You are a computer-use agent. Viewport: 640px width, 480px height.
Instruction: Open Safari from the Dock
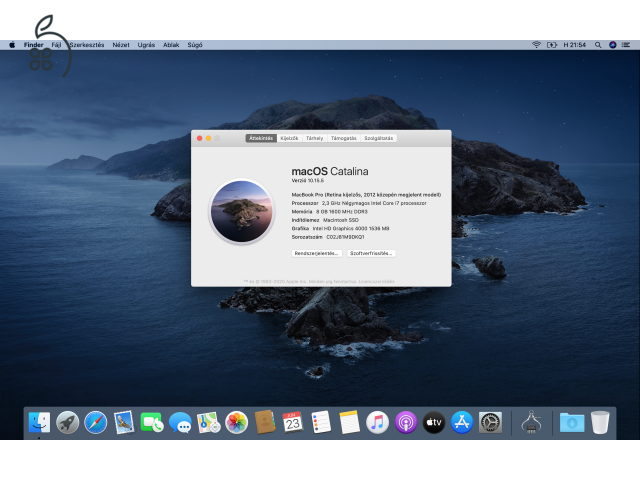point(96,422)
